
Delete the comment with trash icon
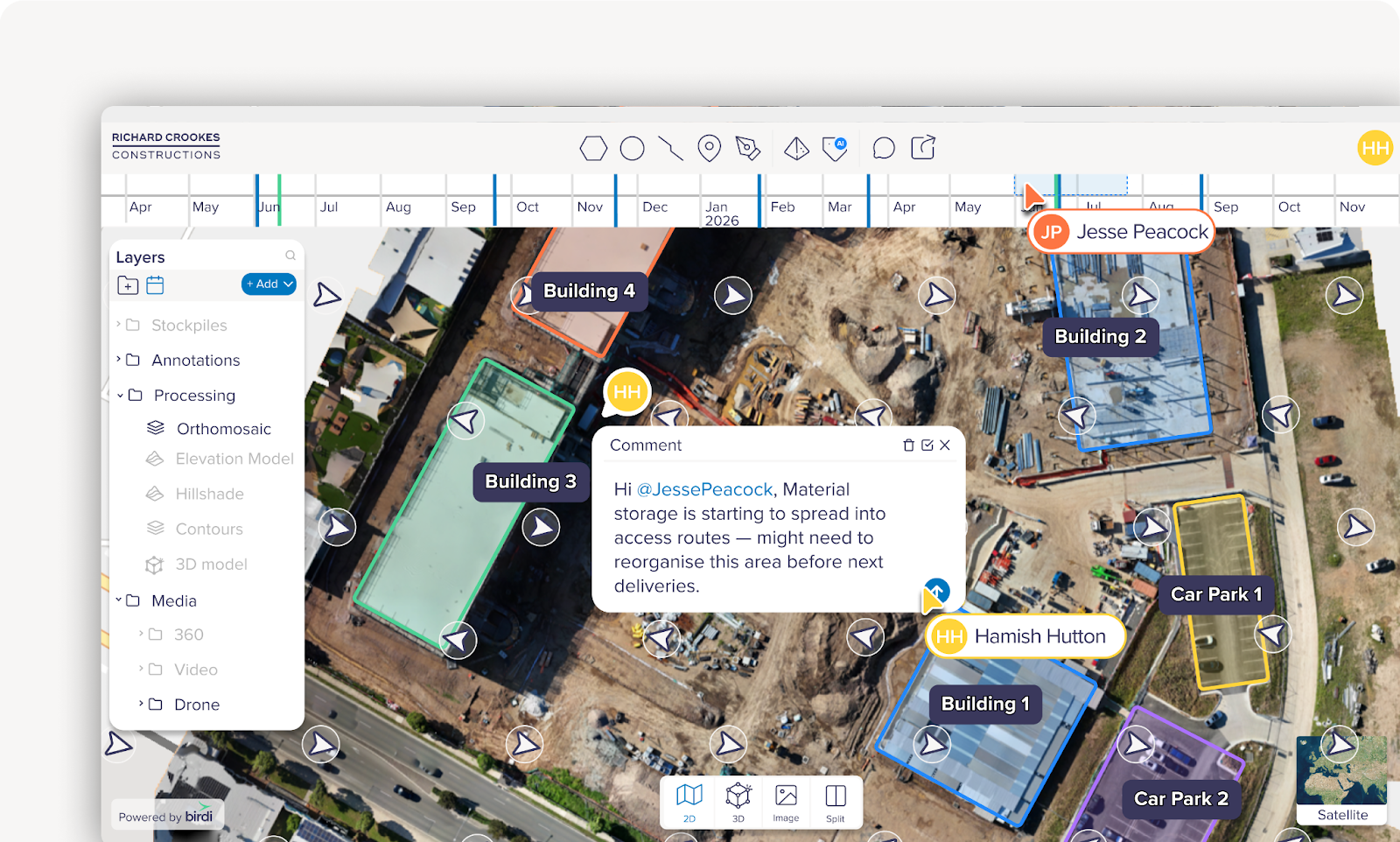tap(908, 446)
